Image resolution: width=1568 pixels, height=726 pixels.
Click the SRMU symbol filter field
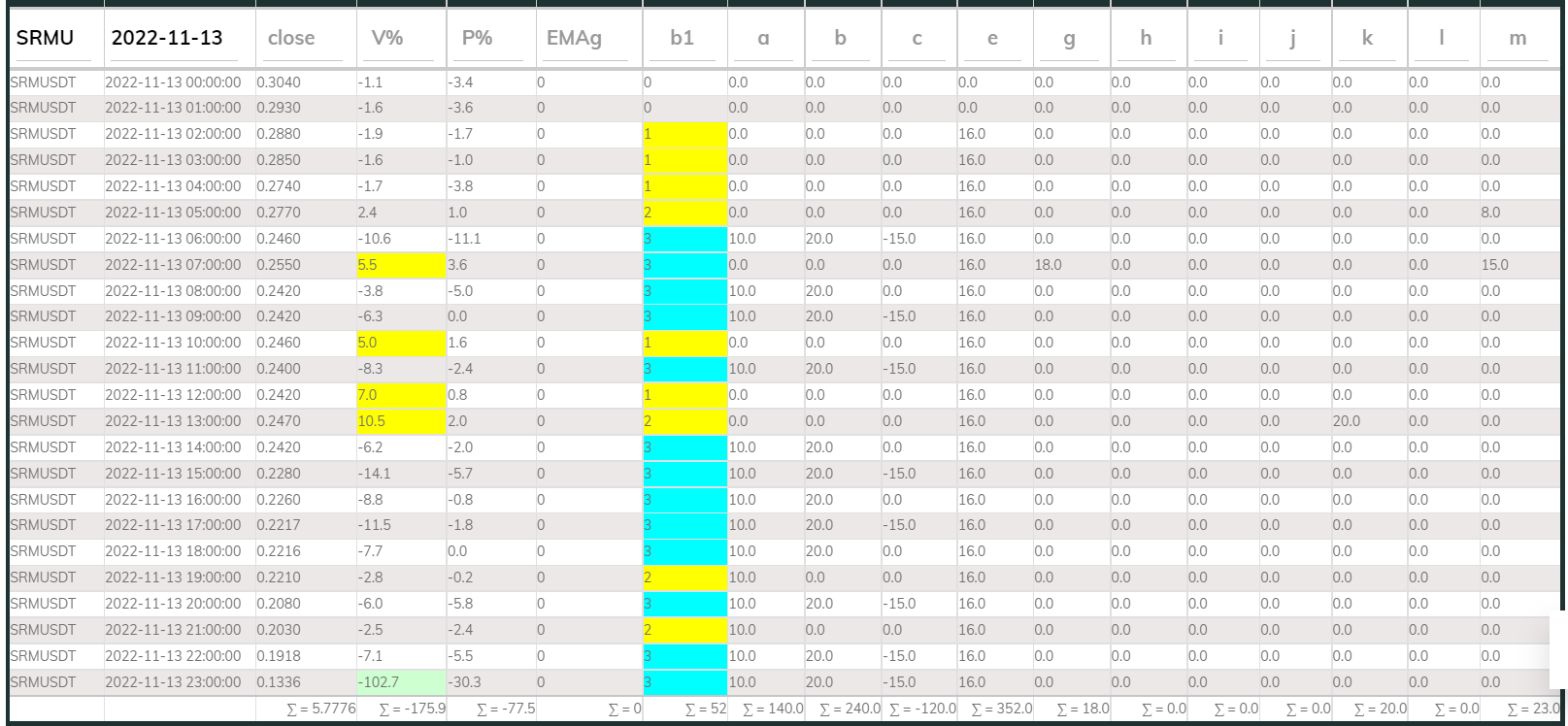(x=54, y=39)
